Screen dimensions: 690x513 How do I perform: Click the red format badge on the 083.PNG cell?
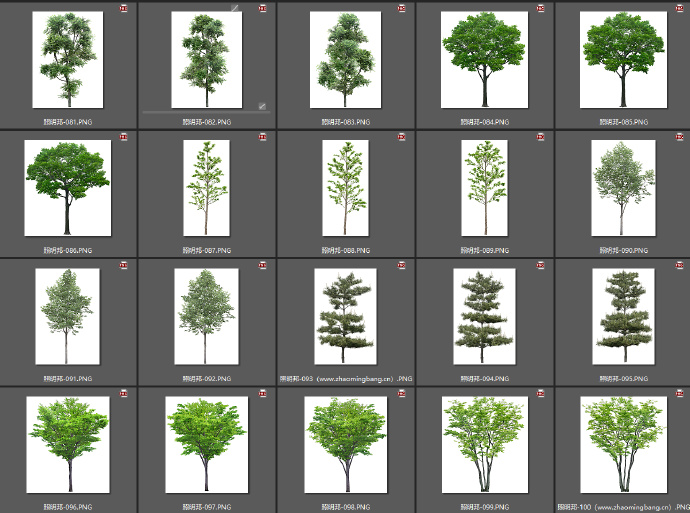click(401, 8)
